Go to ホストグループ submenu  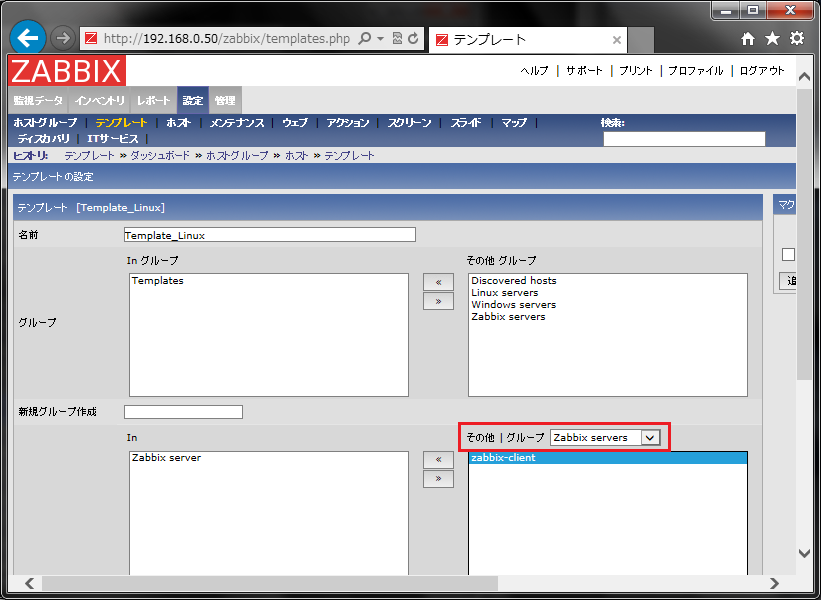point(45,123)
